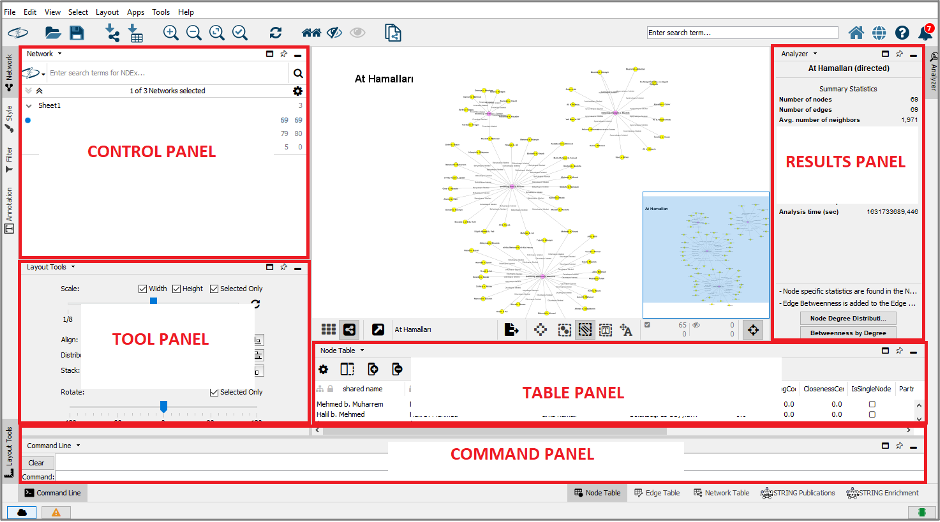Open NDEx source dropdown arrow
The height and width of the screenshot is (522, 940).
point(43,74)
